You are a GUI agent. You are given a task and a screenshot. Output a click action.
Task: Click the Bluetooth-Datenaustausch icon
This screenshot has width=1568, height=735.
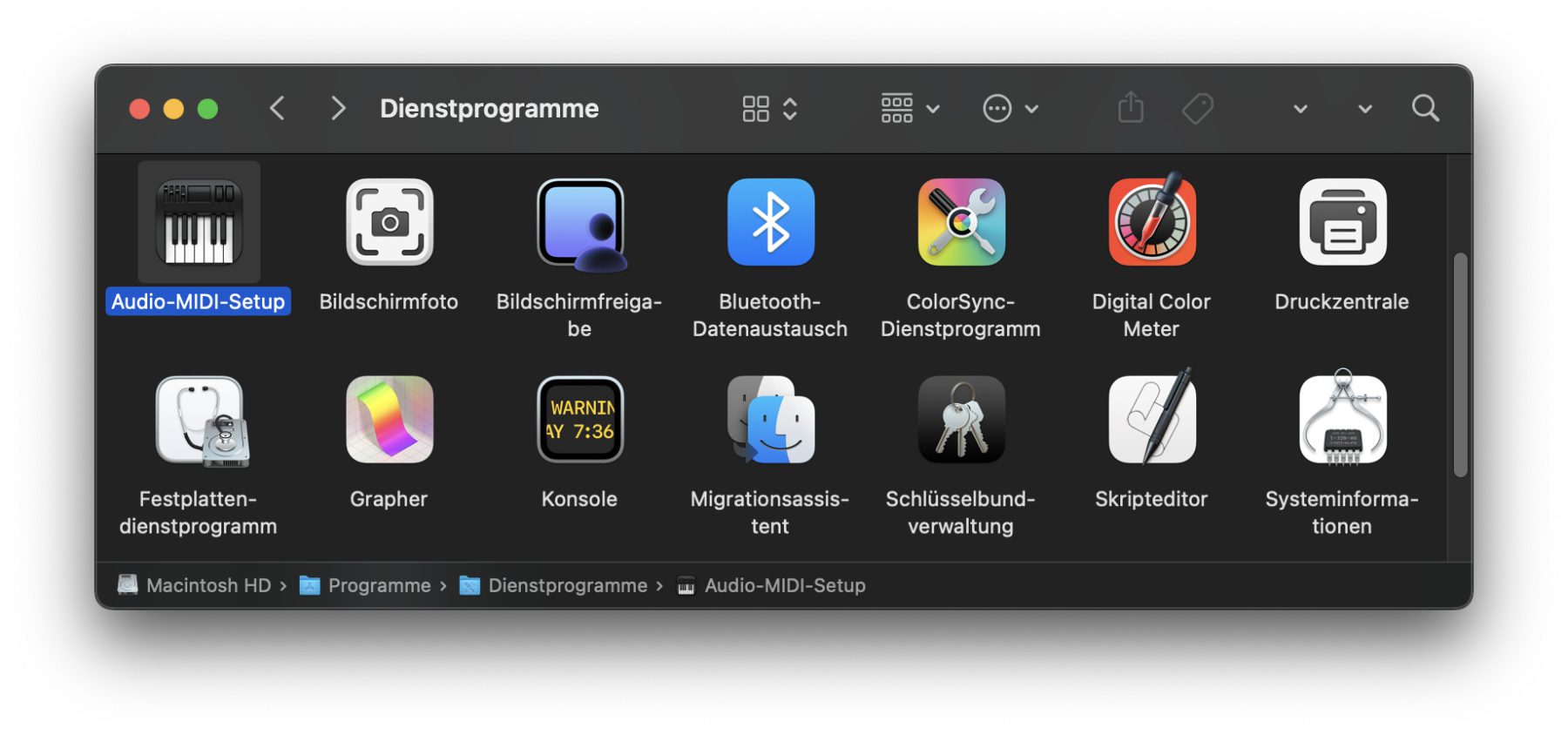click(x=770, y=222)
